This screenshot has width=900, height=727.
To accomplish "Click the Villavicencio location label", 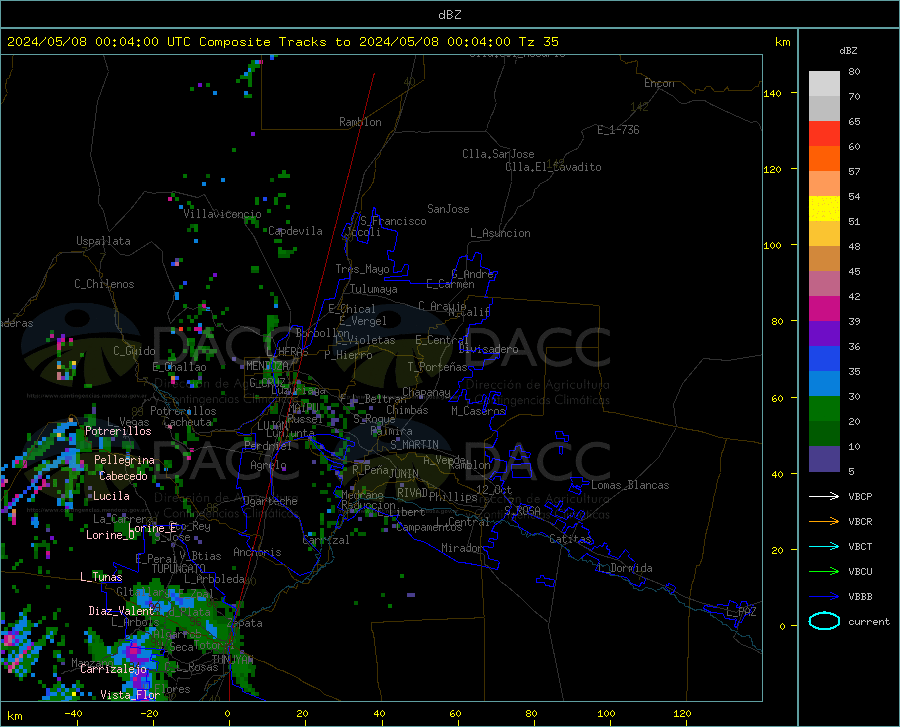I will (x=222, y=214).
